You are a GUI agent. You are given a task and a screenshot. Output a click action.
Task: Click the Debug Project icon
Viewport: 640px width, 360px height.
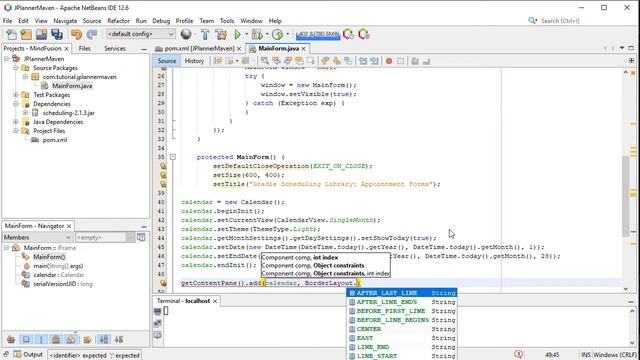click(x=257, y=34)
